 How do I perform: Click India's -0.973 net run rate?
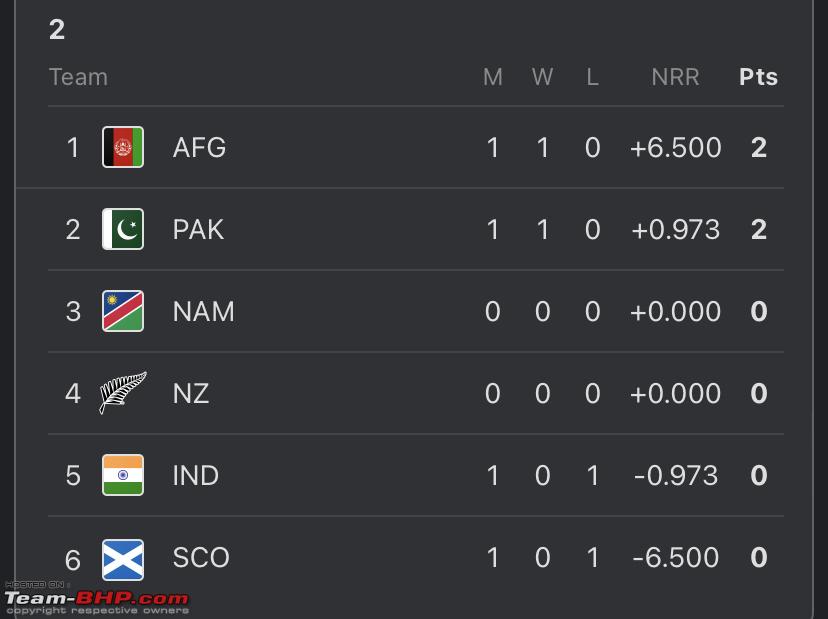[675, 475]
